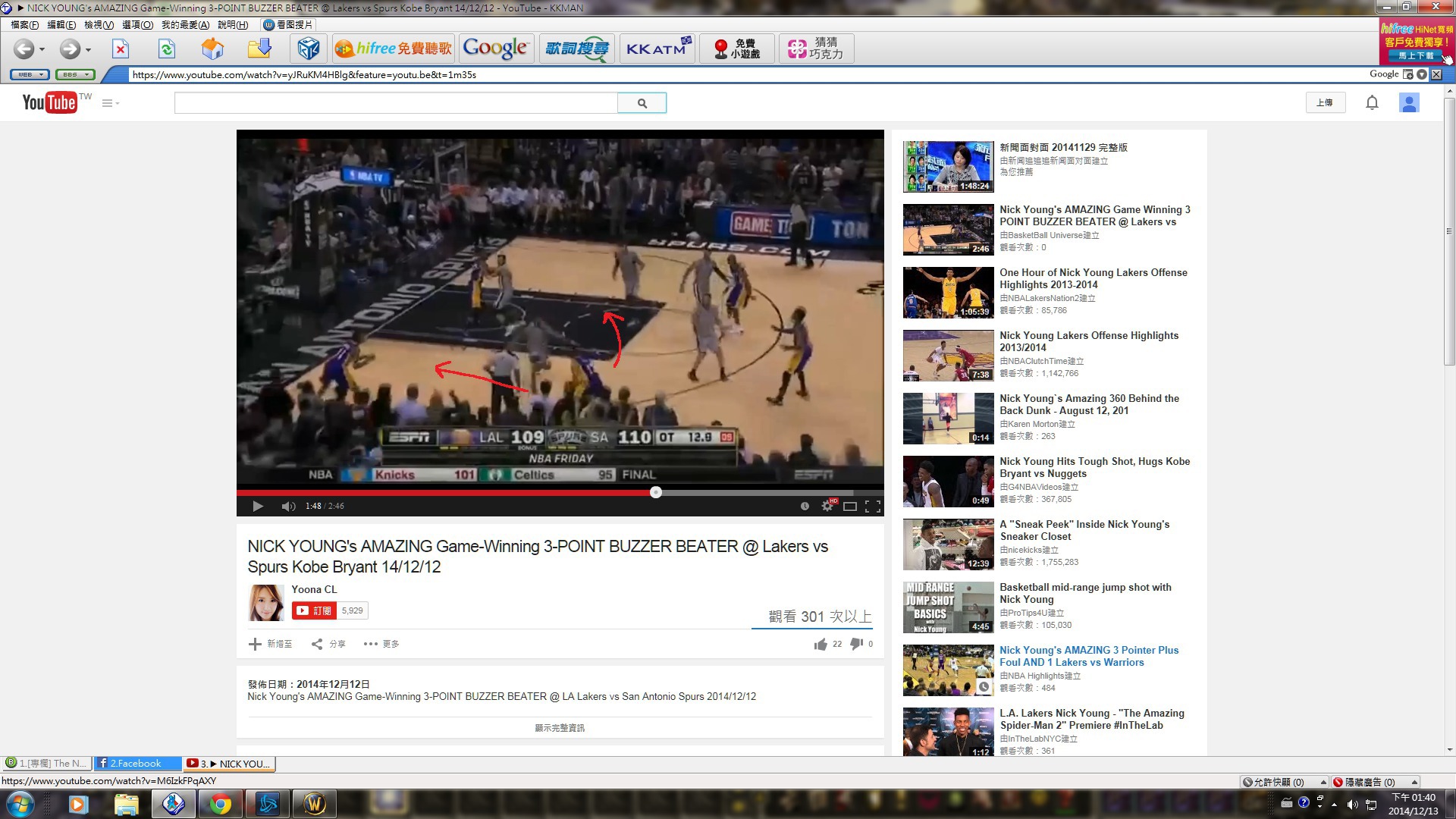Open the Sneak Peek Sneaker Closet video link
Viewport: 1456px width, 819px height.
(x=1084, y=530)
